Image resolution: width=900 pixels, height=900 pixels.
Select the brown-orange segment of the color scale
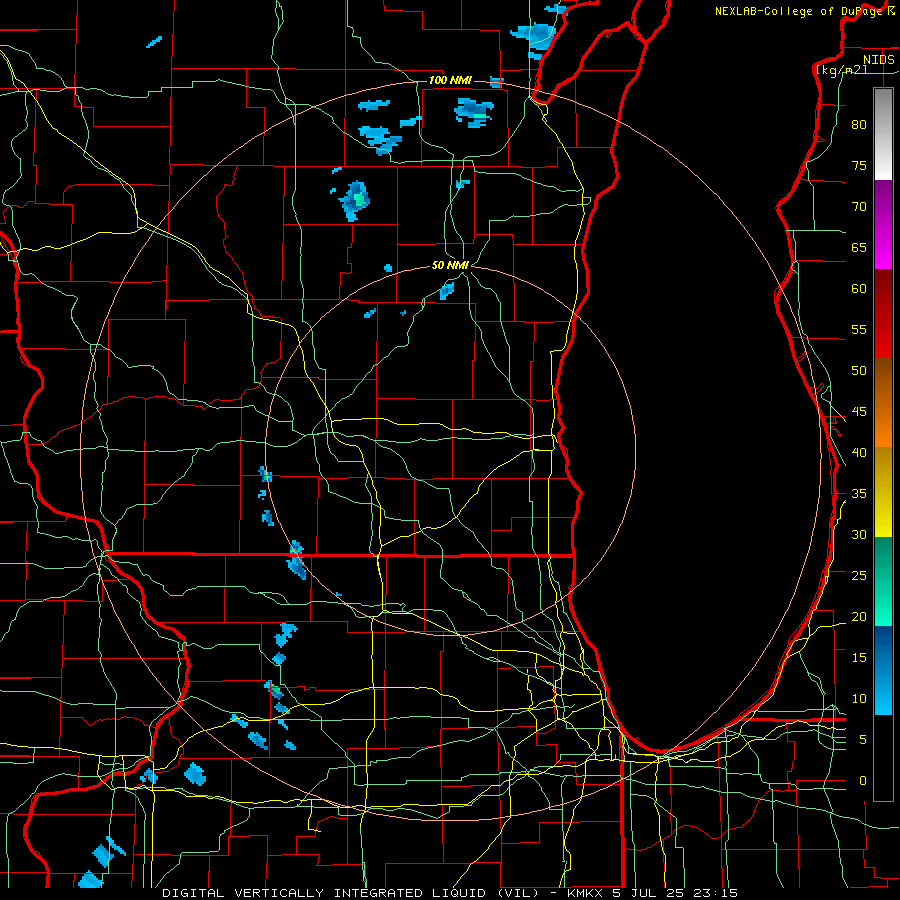tap(883, 403)
